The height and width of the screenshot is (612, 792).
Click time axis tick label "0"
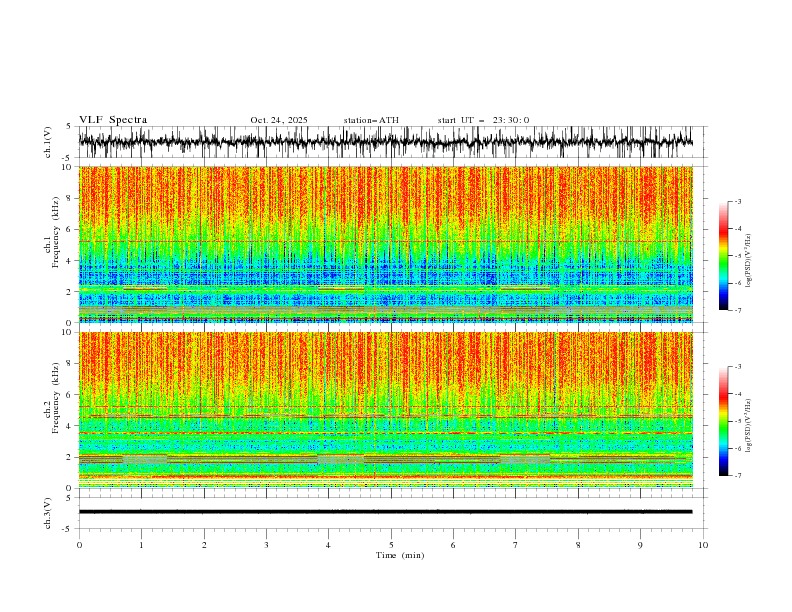79,545
